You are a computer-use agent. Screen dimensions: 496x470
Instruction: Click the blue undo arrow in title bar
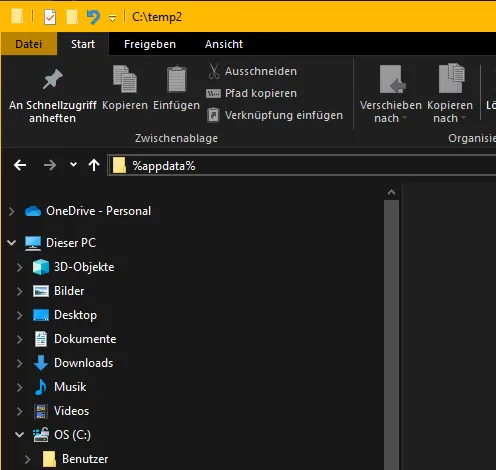(x=93, y=17)
